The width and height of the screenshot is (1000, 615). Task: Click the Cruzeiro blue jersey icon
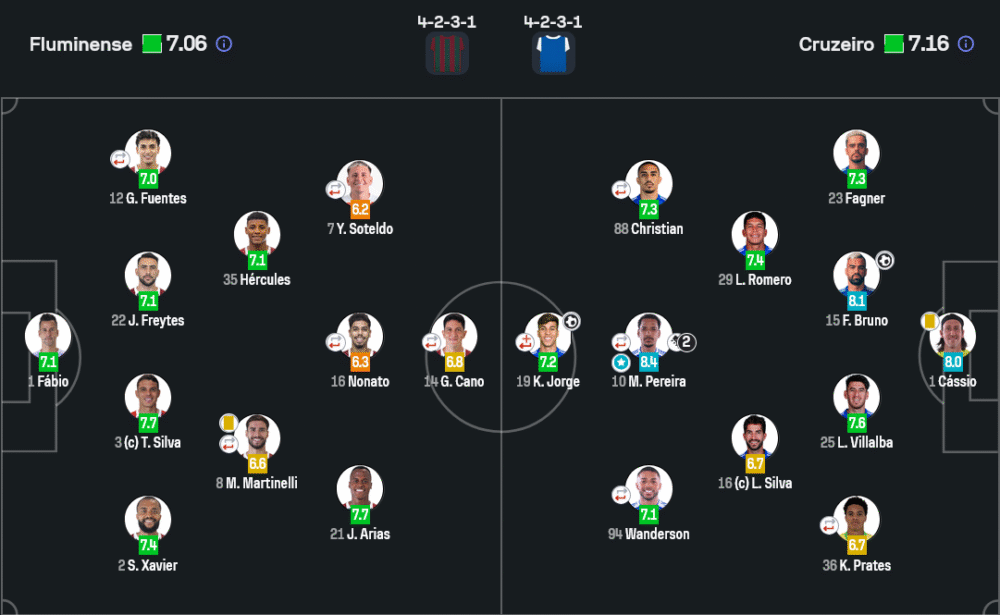(x=553, y=53)
